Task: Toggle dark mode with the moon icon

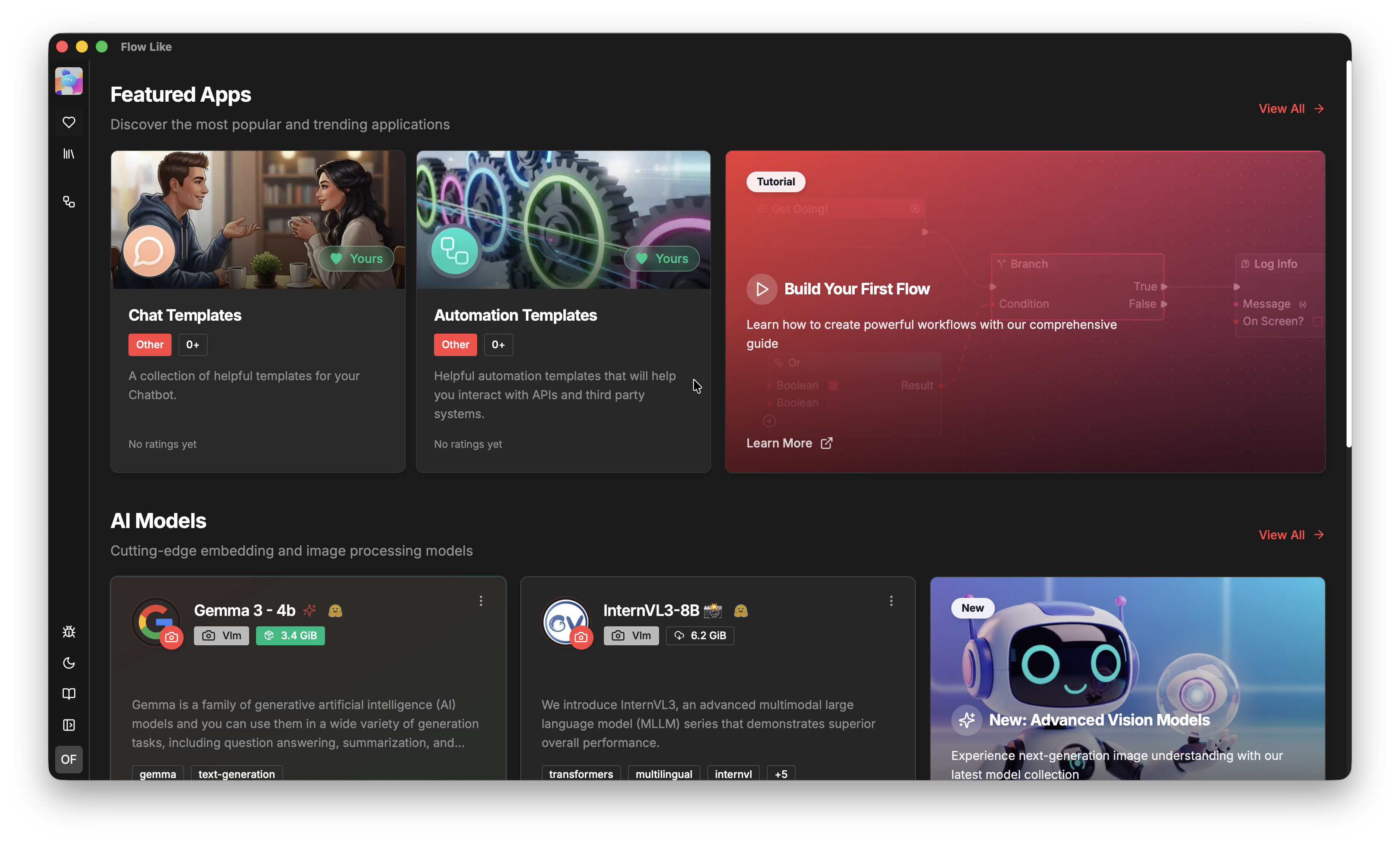Action: pos(68,663)
